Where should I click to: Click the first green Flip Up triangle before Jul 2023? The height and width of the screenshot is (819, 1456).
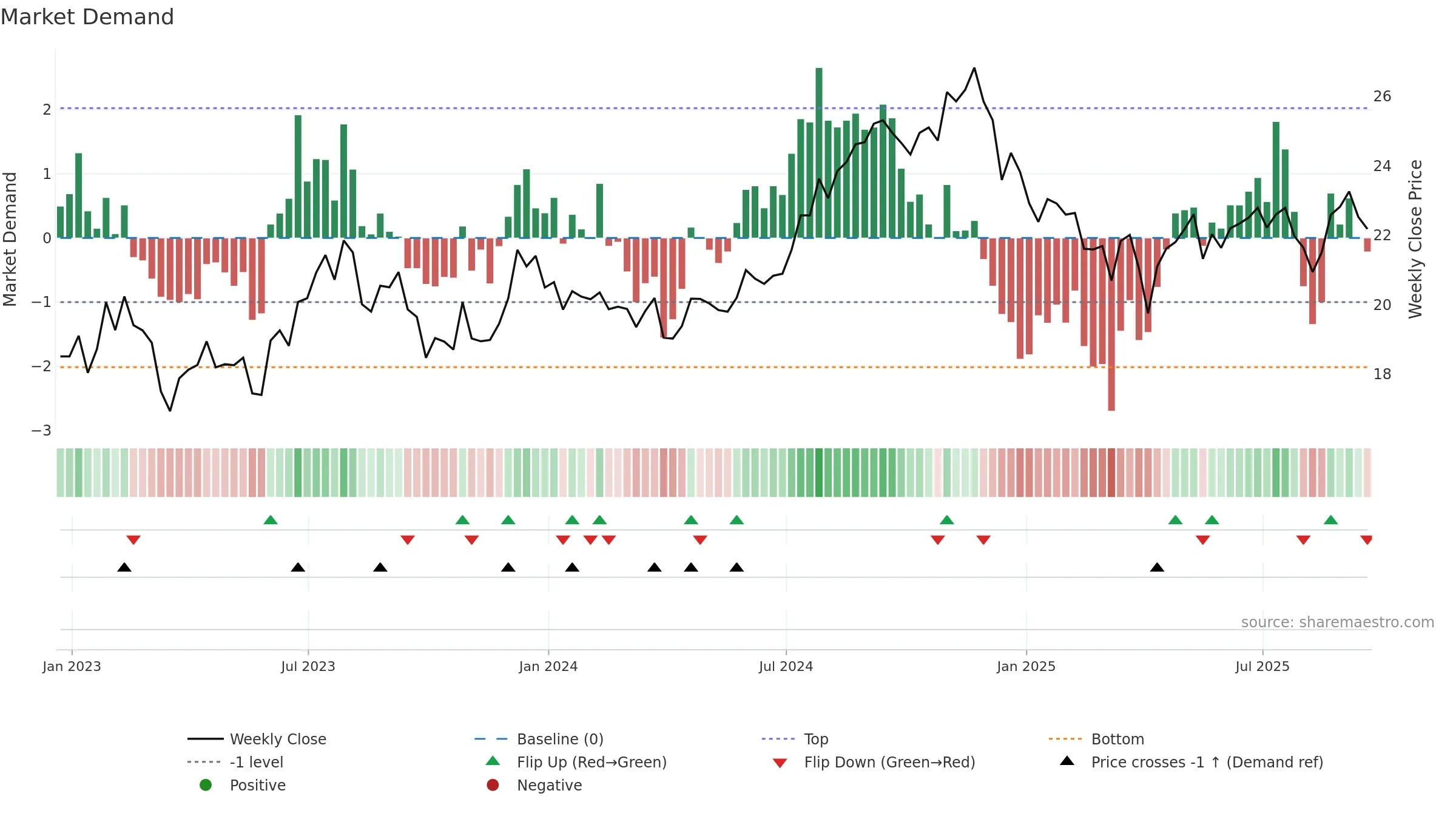tap(271, 520)
